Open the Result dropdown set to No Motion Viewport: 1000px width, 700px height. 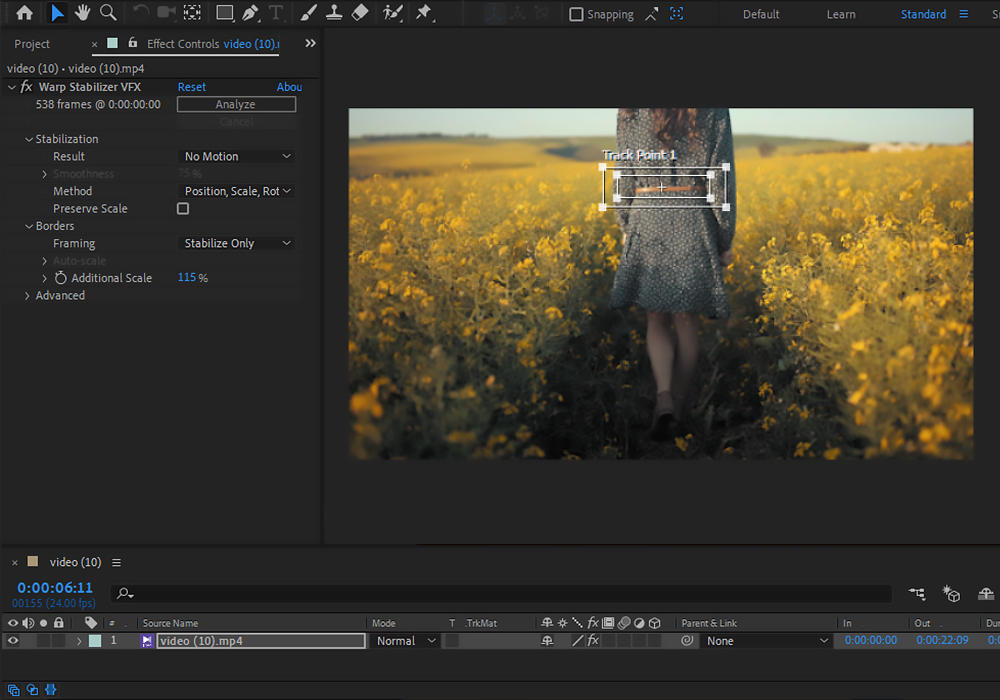(235, 156)
